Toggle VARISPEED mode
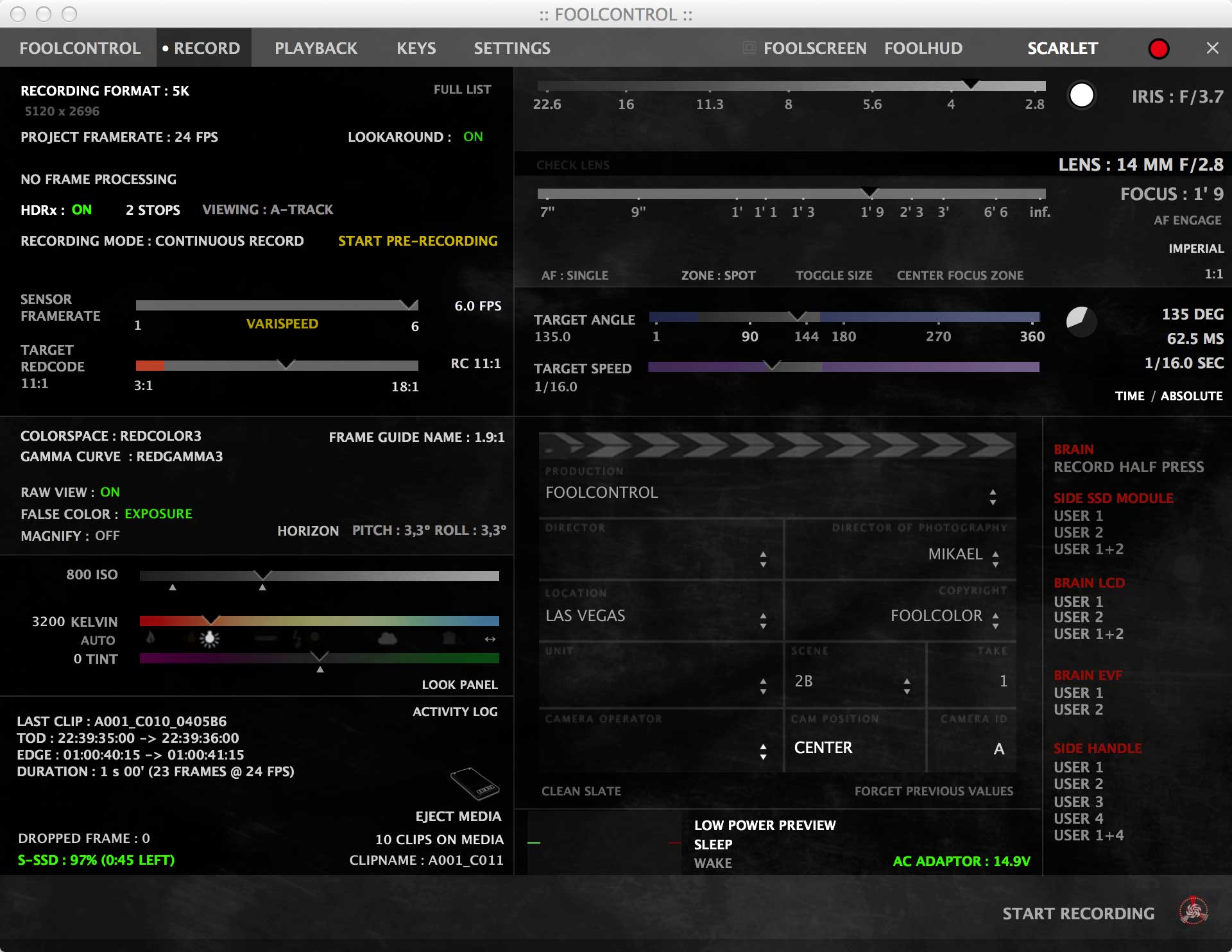Viewport: 1232px width, 952px height. pyautogui.click(x=282, y=324)
